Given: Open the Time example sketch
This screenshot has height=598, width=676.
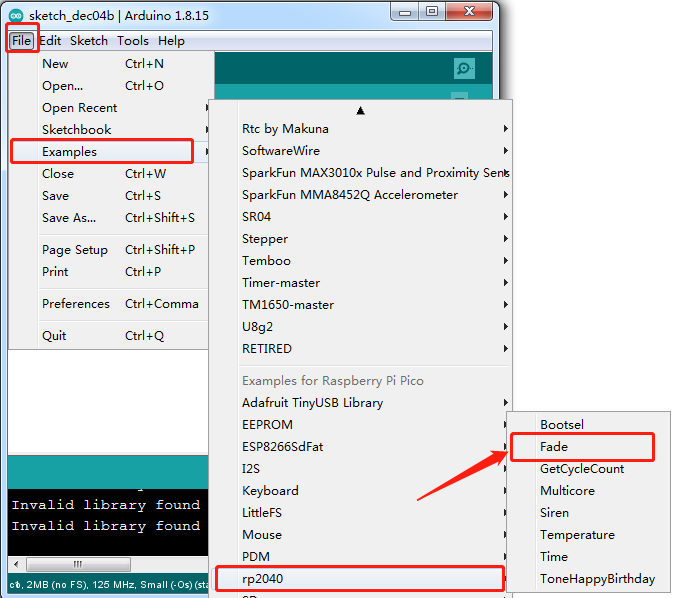Looking at the screenshot, I should click(588, 557).
